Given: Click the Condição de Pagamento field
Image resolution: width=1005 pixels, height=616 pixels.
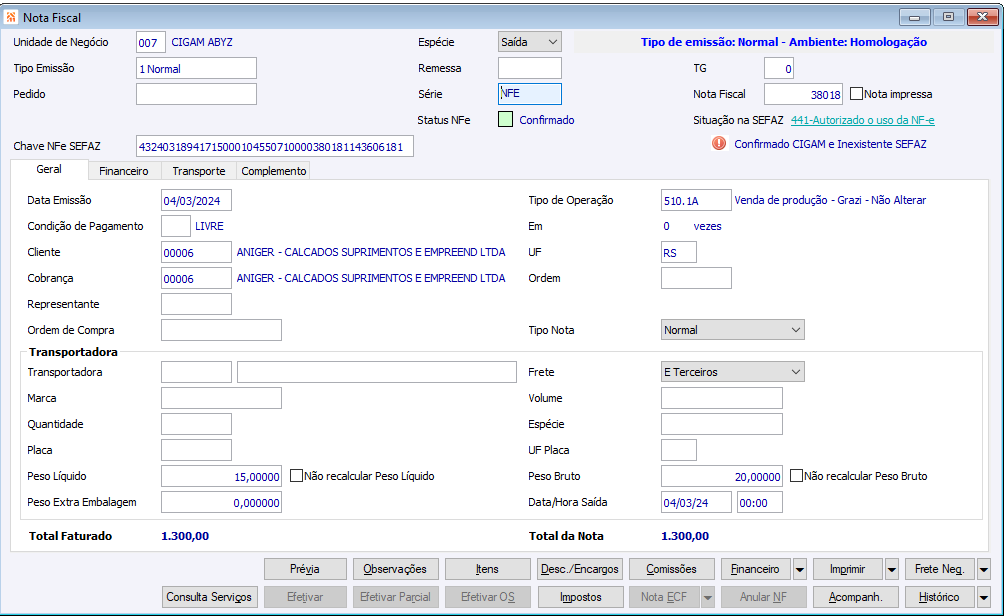Looking at the screenshot, I should tap(176, 226).
